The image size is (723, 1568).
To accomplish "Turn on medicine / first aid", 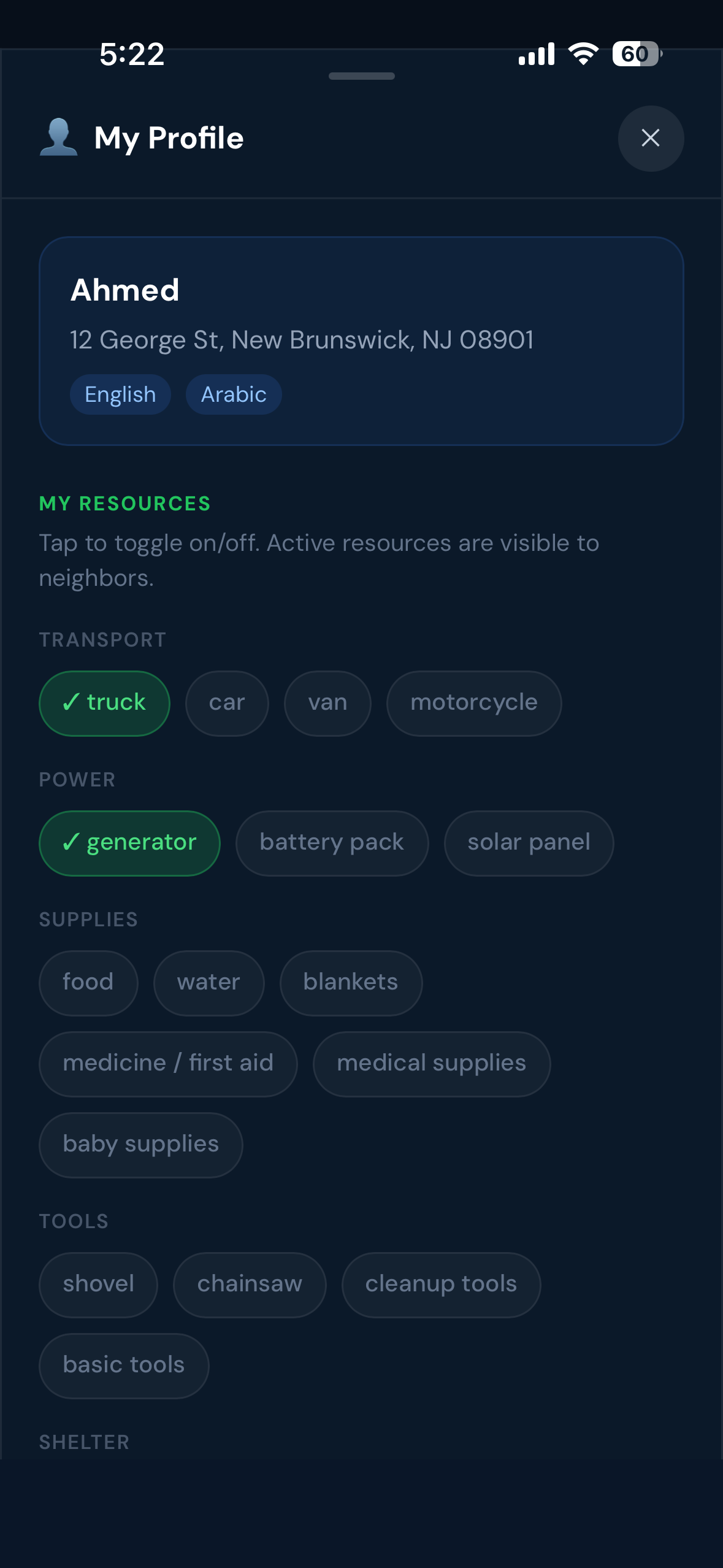I will click(168, 1064).
